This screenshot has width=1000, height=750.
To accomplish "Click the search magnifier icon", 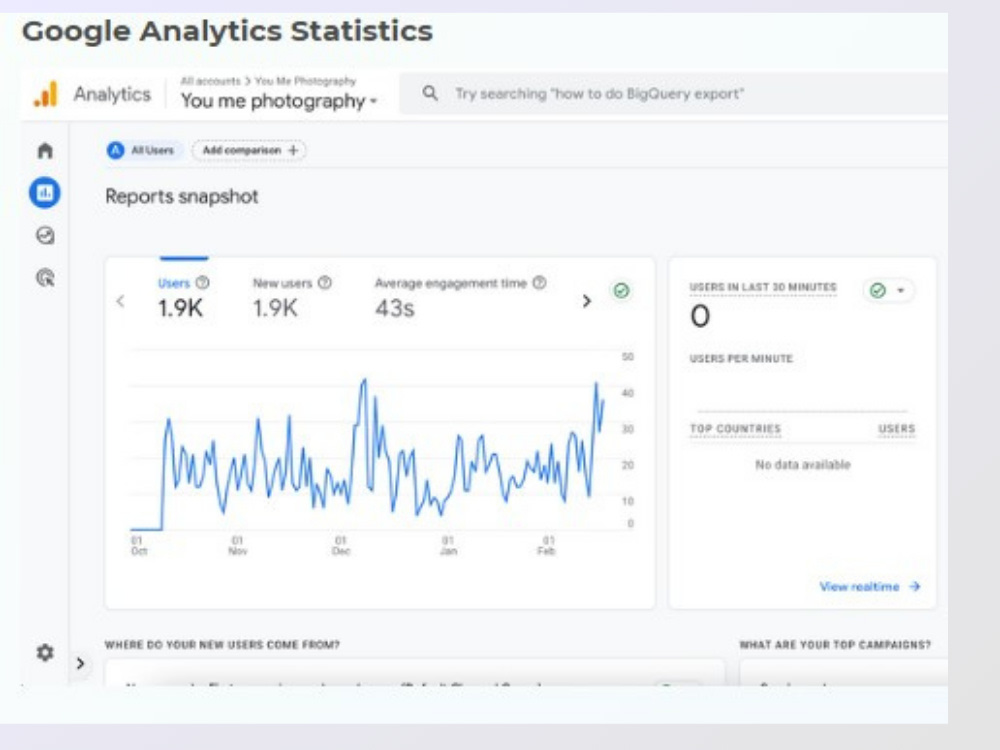I will tap(430, 94).
